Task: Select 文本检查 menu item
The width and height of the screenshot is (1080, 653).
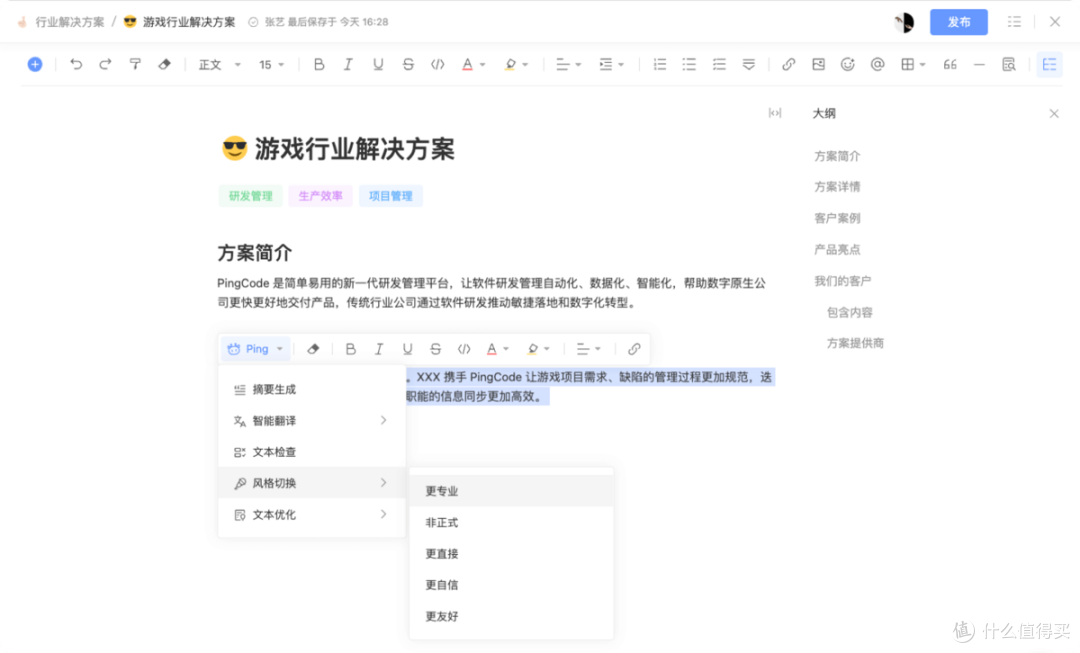Action: click(x=311, y=453)
